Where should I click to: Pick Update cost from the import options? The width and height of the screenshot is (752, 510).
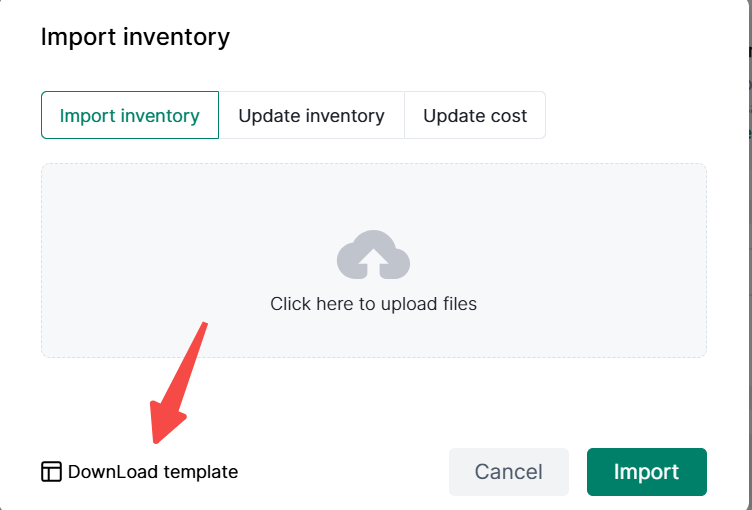click(x=475, y=116)
